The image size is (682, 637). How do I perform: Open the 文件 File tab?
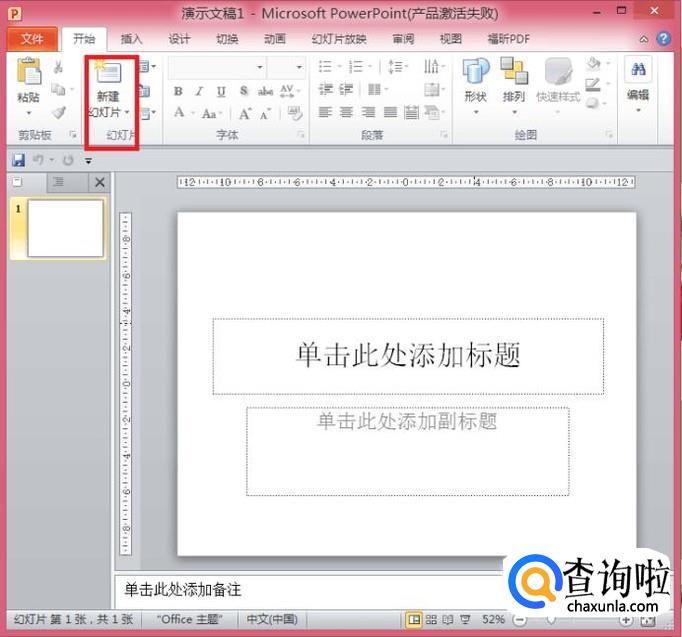(32, 39)
